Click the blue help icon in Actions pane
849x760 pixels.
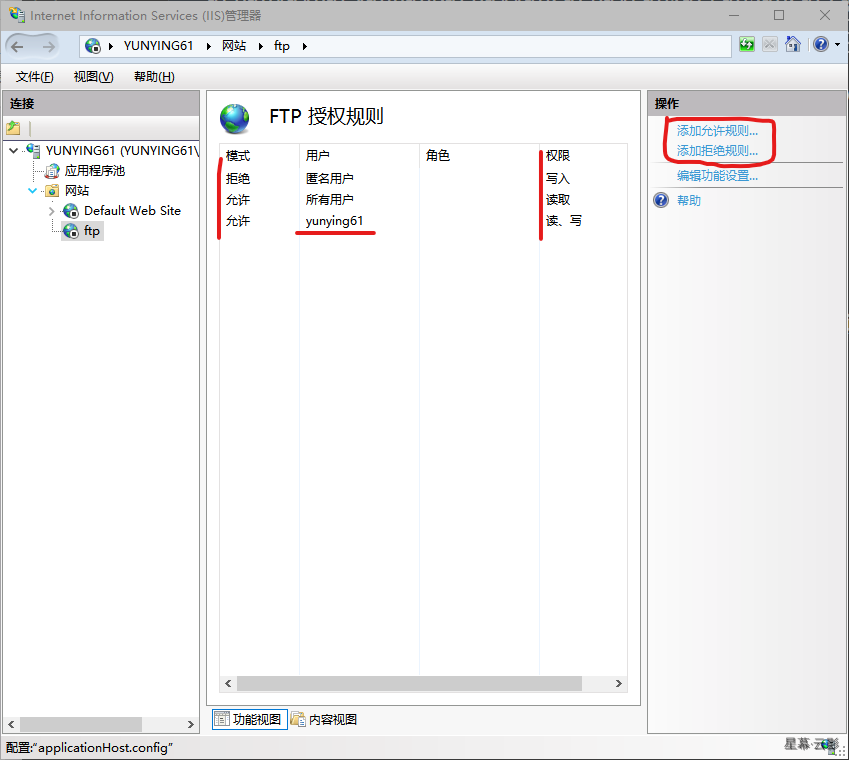tap(661, 200)
